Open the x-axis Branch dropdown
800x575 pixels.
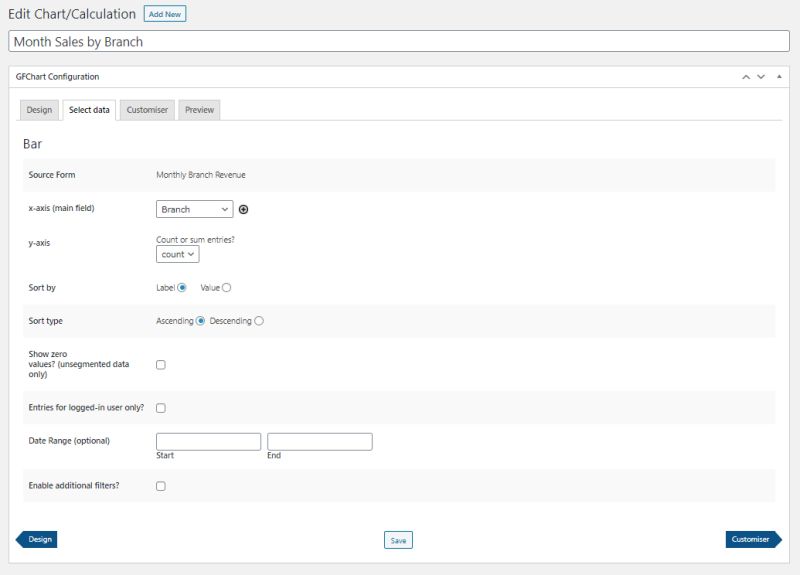coord(194,209)
